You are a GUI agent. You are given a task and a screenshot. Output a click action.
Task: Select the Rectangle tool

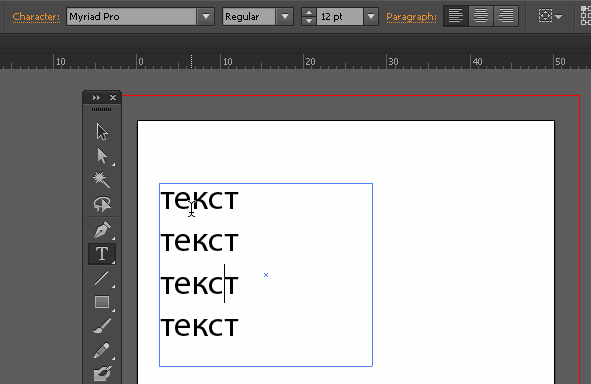pos(102,302)
